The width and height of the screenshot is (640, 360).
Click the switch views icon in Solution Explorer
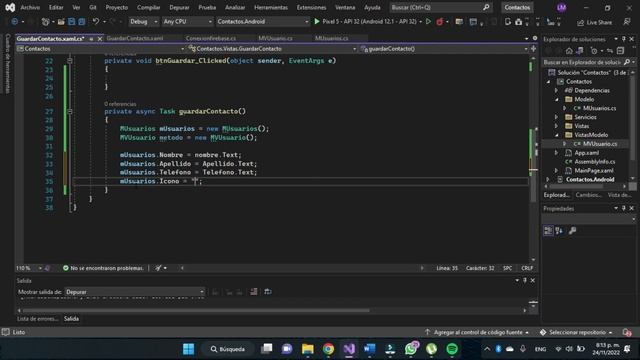point(580,51)
